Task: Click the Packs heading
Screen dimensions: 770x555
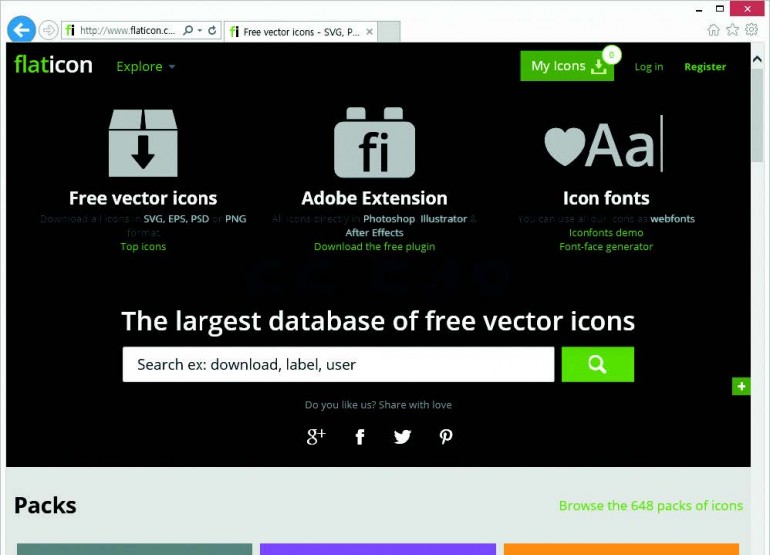Action: pyautogui.click(x=45, y=505)
